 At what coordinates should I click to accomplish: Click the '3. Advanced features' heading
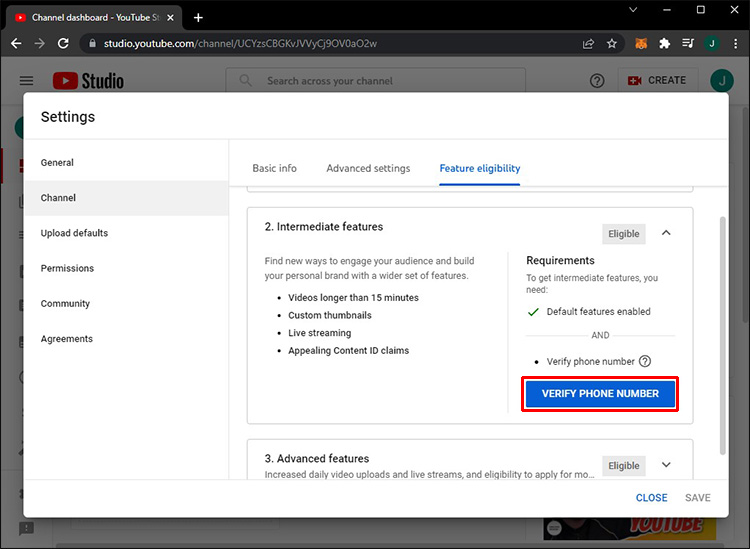(x=317, y=459)
